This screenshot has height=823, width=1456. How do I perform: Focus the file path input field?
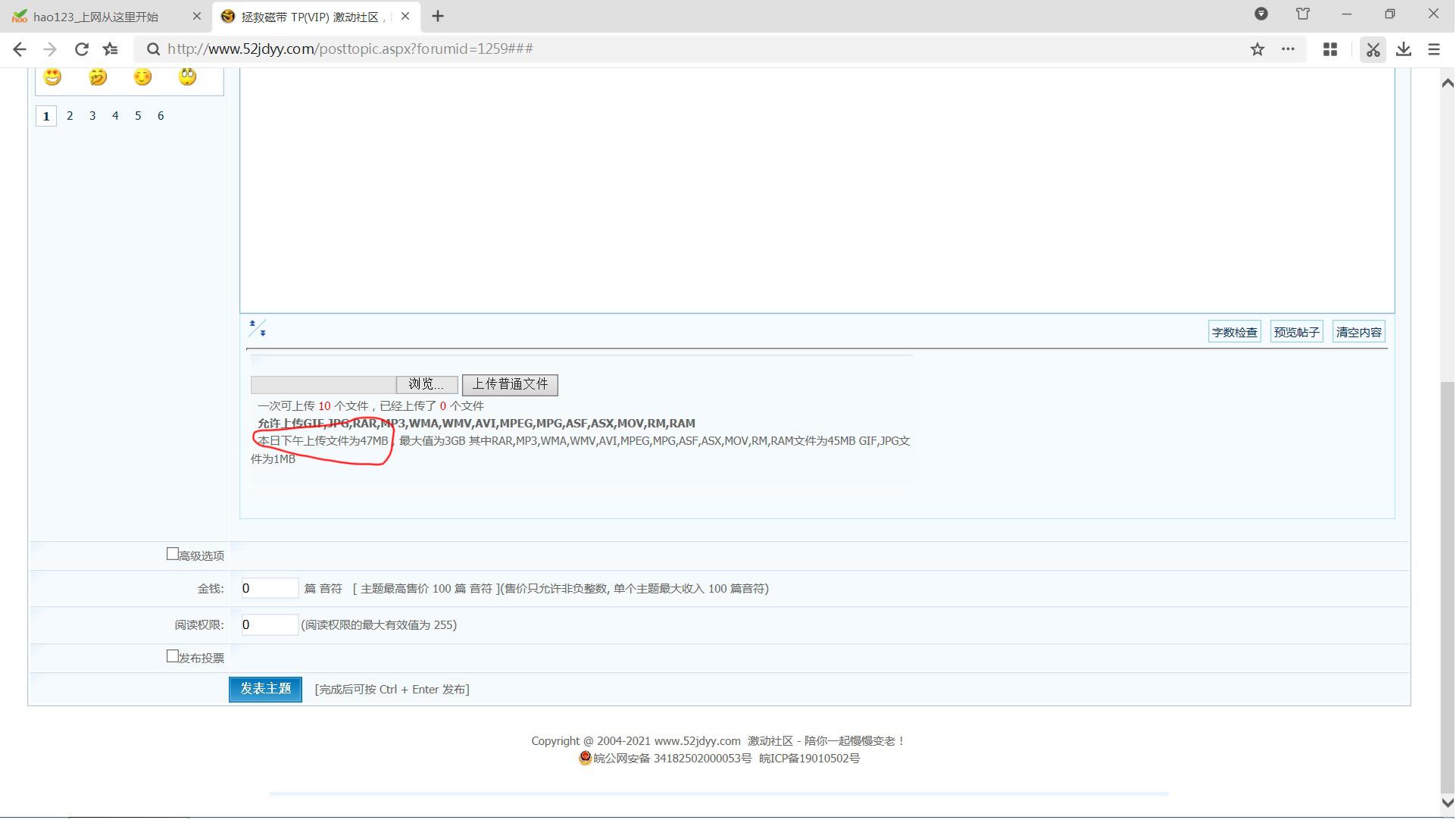pos(323,385)
